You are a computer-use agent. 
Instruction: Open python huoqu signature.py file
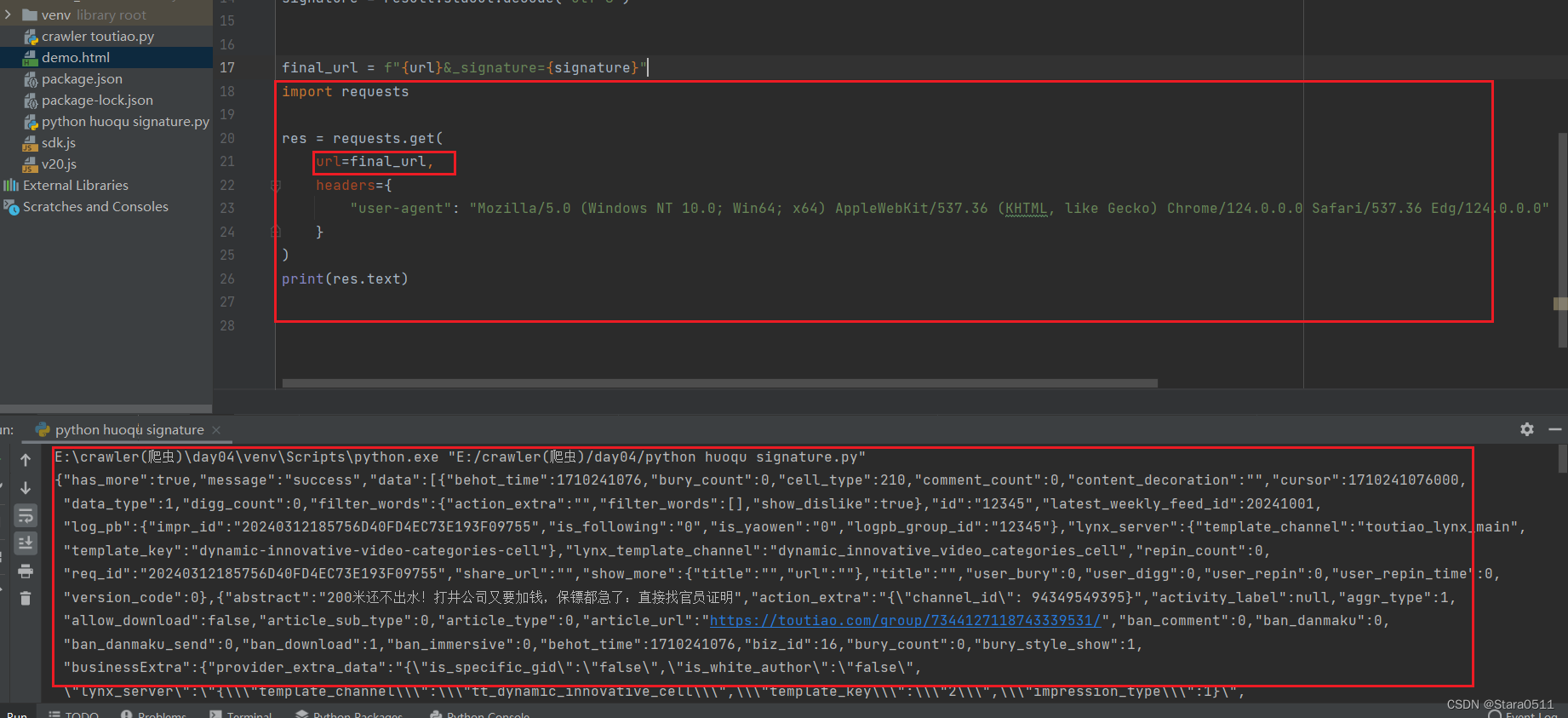coord(125,121)
